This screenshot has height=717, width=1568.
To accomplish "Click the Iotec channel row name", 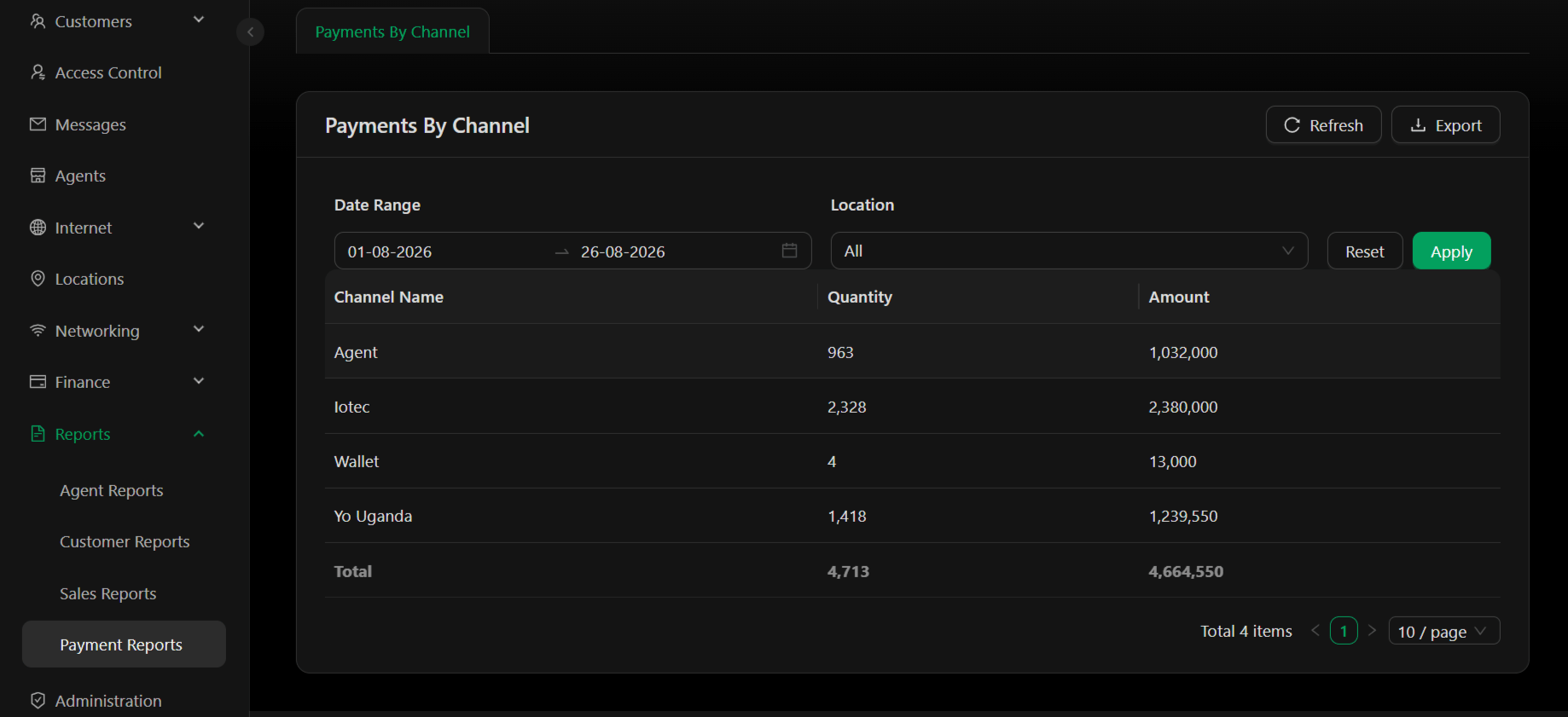I will pos(351,407).
